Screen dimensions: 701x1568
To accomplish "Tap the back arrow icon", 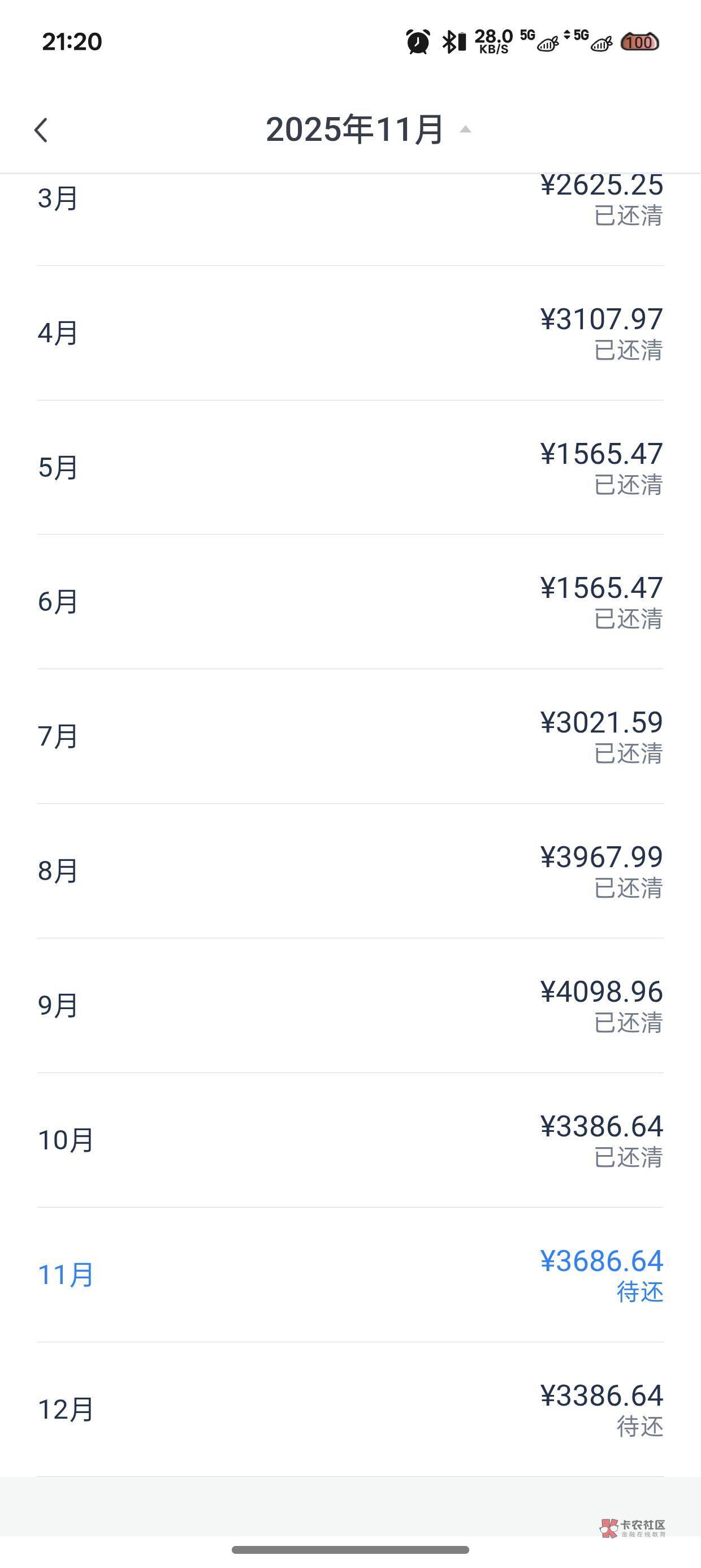I will pyautogui.click(x=41, y=130).
